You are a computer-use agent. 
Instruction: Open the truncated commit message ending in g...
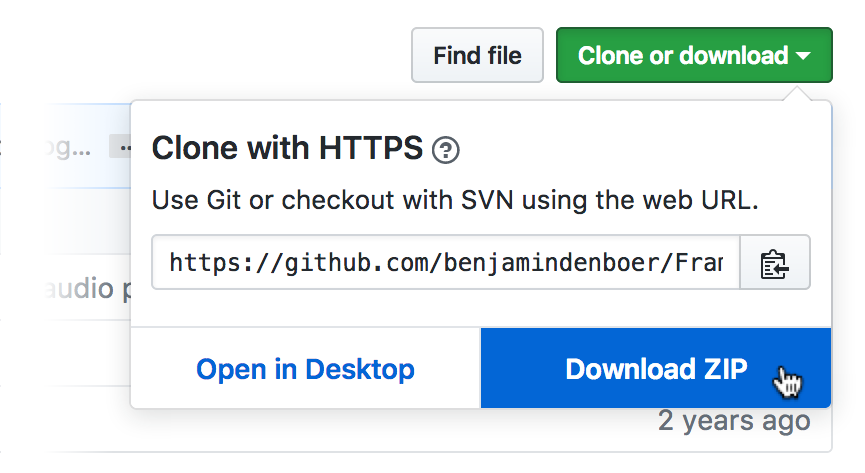click(x=68, y=148)
